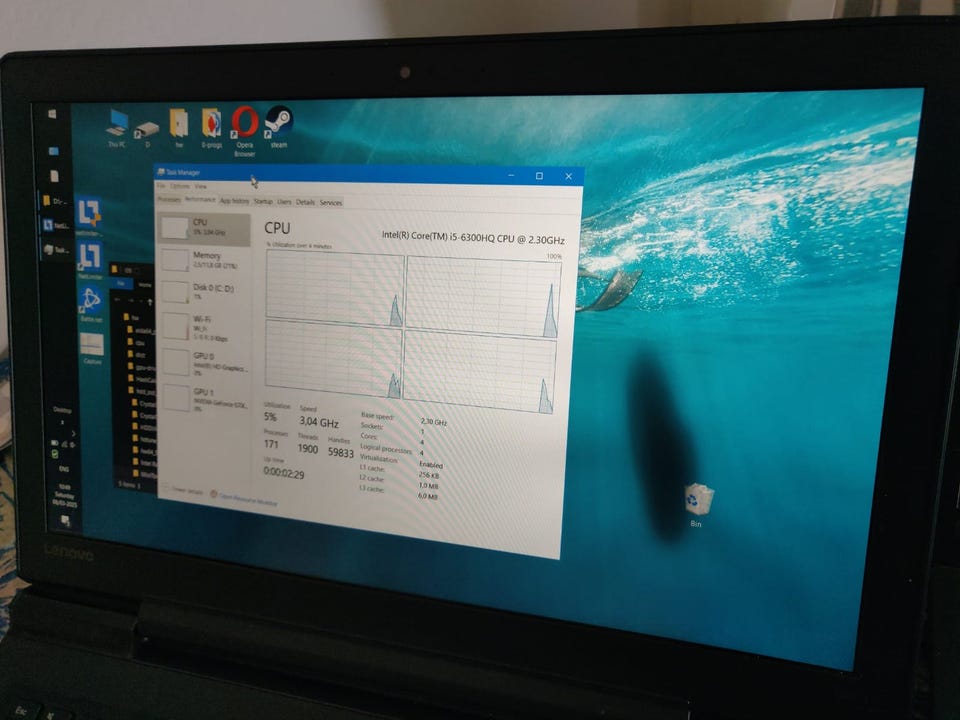Click the bottom-left CPU core graph

pyautogui.click(x=334, y=359)
